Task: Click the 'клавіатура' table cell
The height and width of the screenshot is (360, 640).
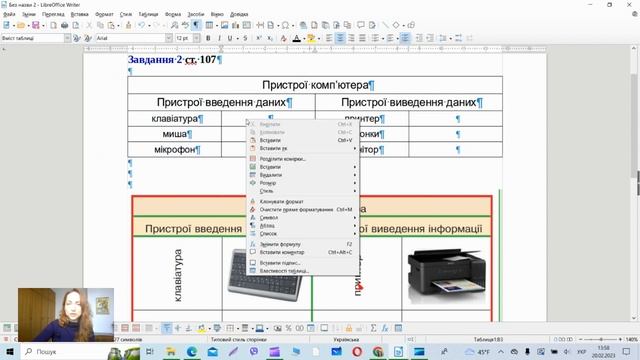Action: [x=174, y=119]
